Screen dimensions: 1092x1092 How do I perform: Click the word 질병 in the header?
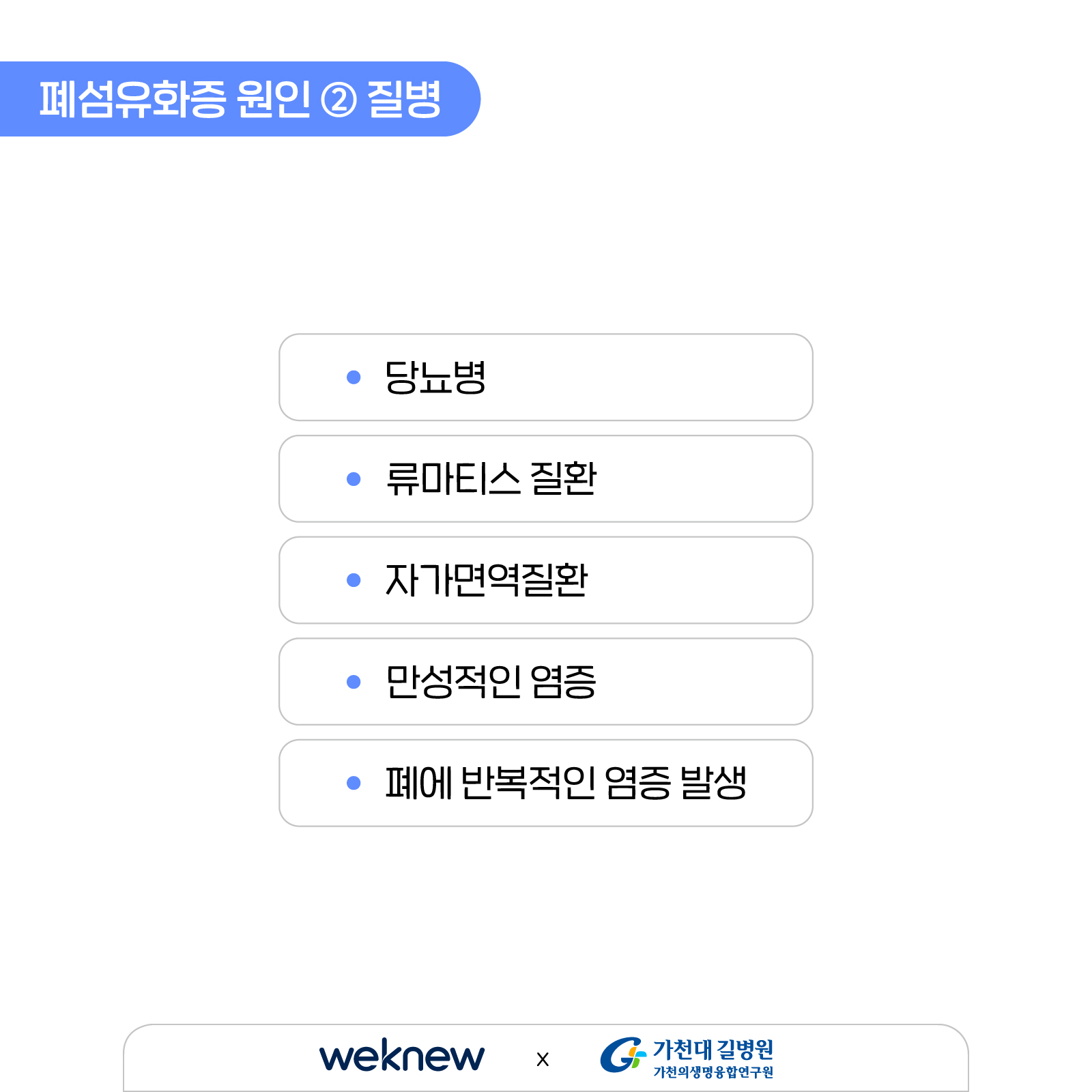tap(404, 100)
